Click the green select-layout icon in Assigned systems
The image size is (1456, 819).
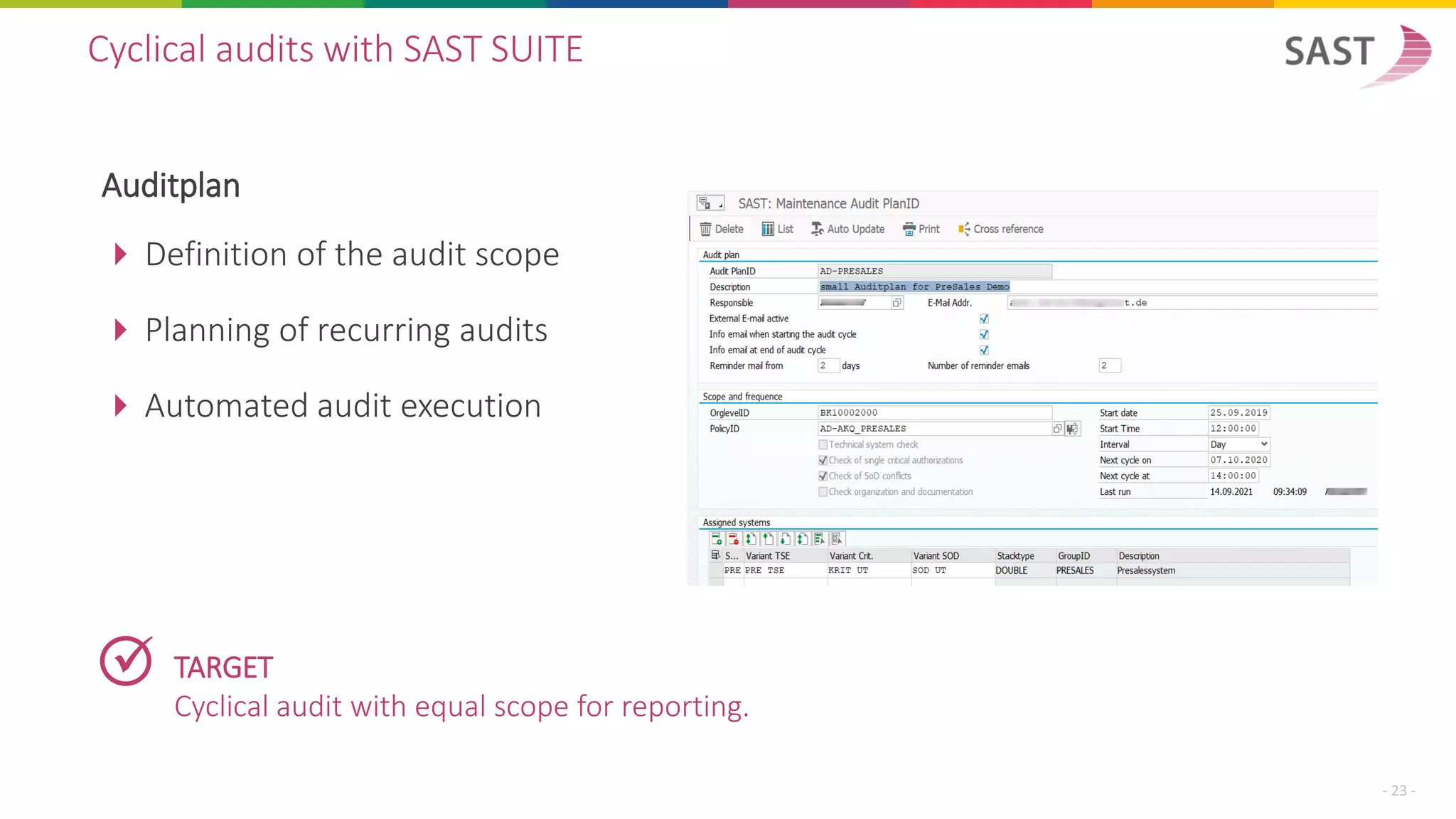pos(819,539)
